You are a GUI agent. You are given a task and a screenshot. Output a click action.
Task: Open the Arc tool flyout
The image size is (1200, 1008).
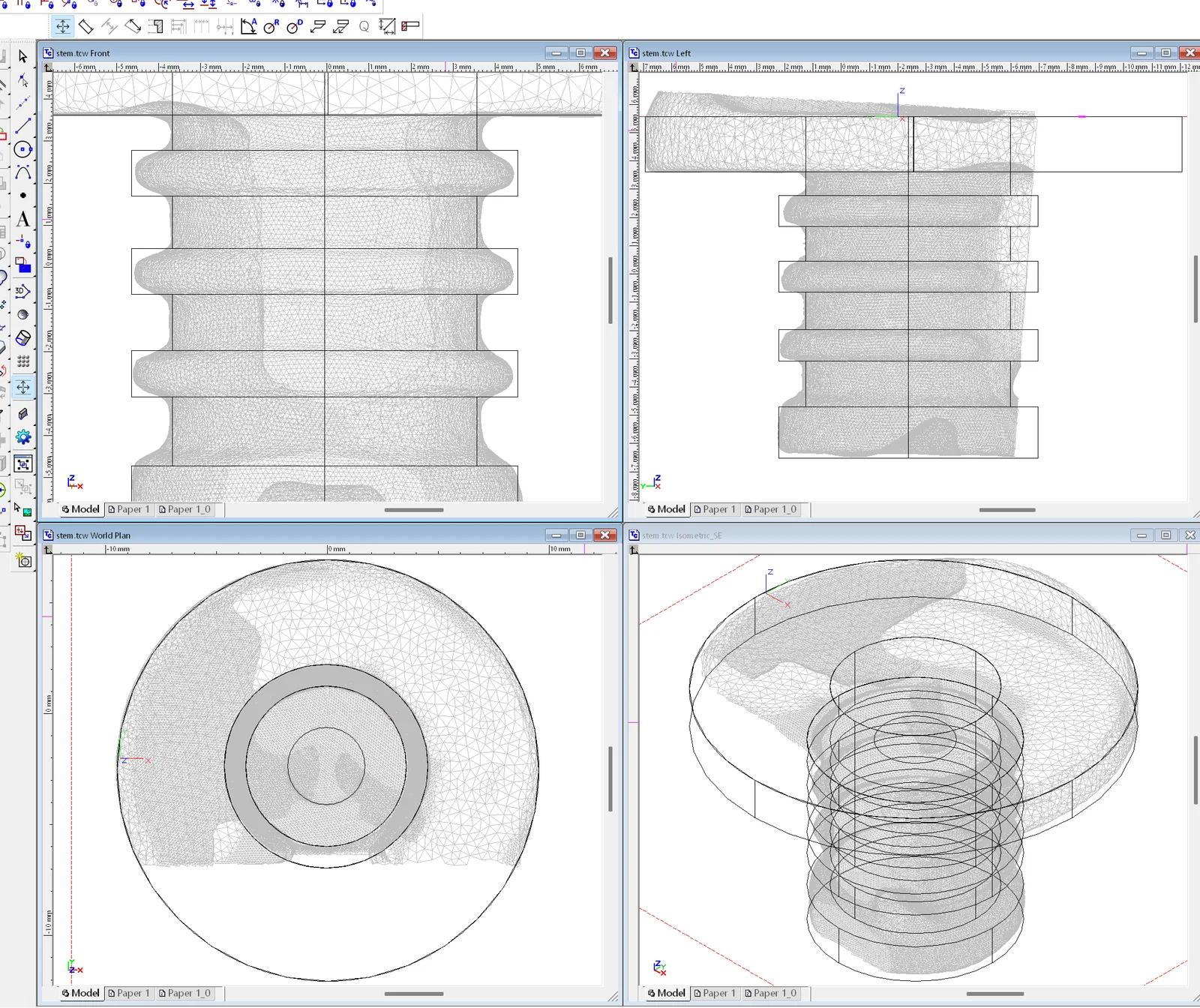coord(22,172)
